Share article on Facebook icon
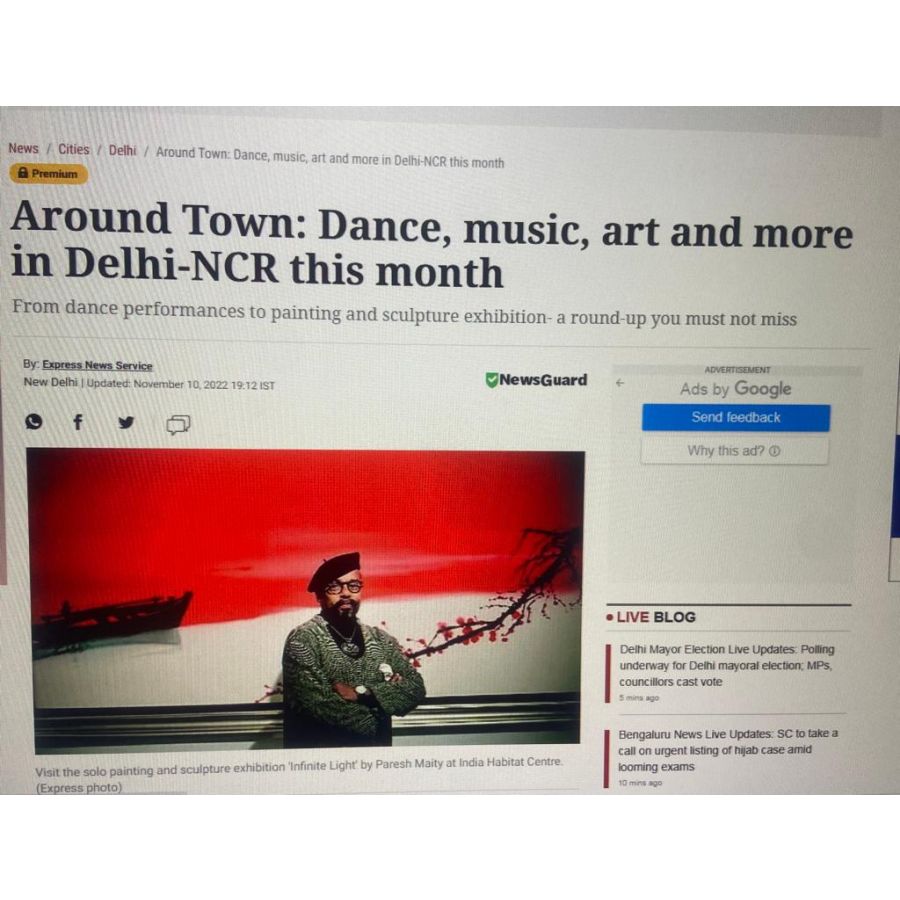 pyautogui.click(x=78, y=422)
